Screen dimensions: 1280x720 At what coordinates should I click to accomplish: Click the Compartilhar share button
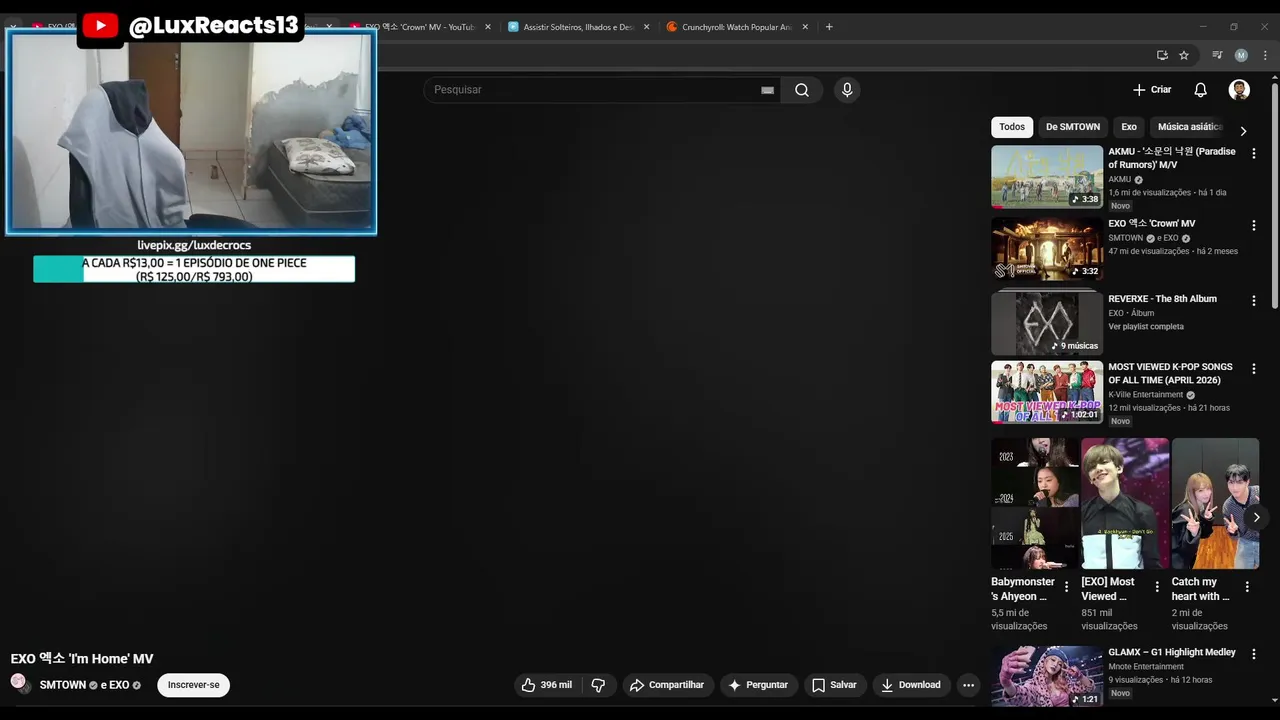pyautogui.click(x=667, y=685)
